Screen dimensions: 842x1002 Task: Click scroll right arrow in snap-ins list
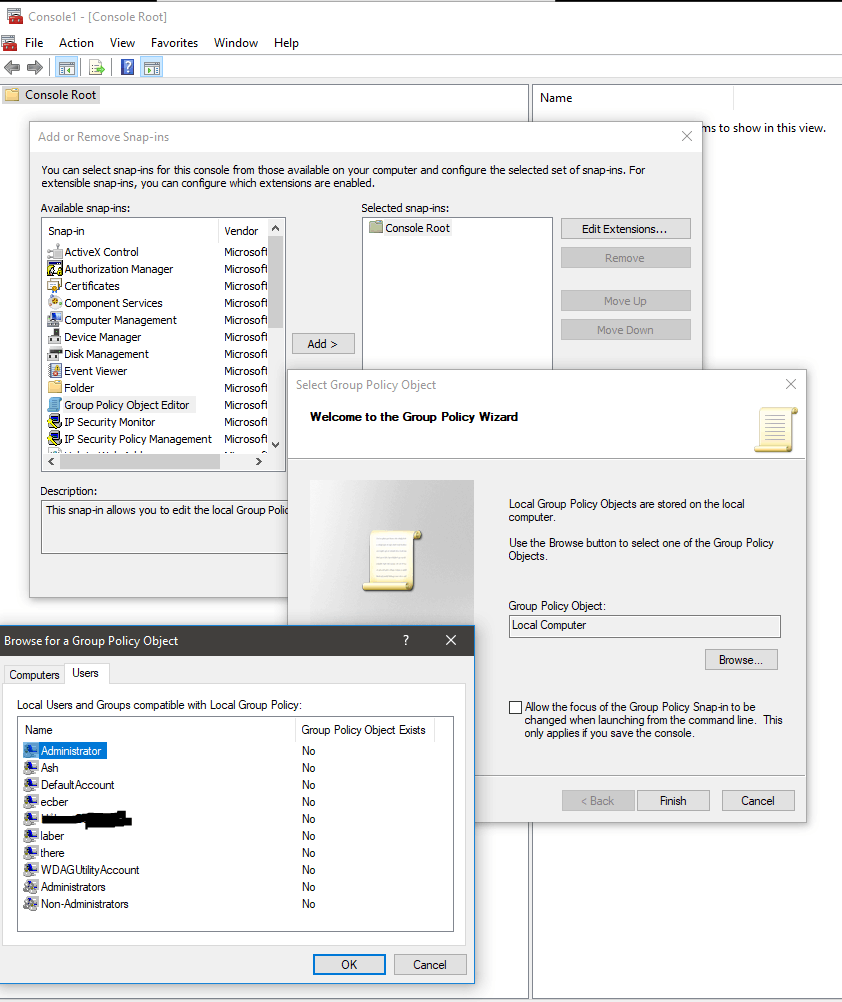259,461
